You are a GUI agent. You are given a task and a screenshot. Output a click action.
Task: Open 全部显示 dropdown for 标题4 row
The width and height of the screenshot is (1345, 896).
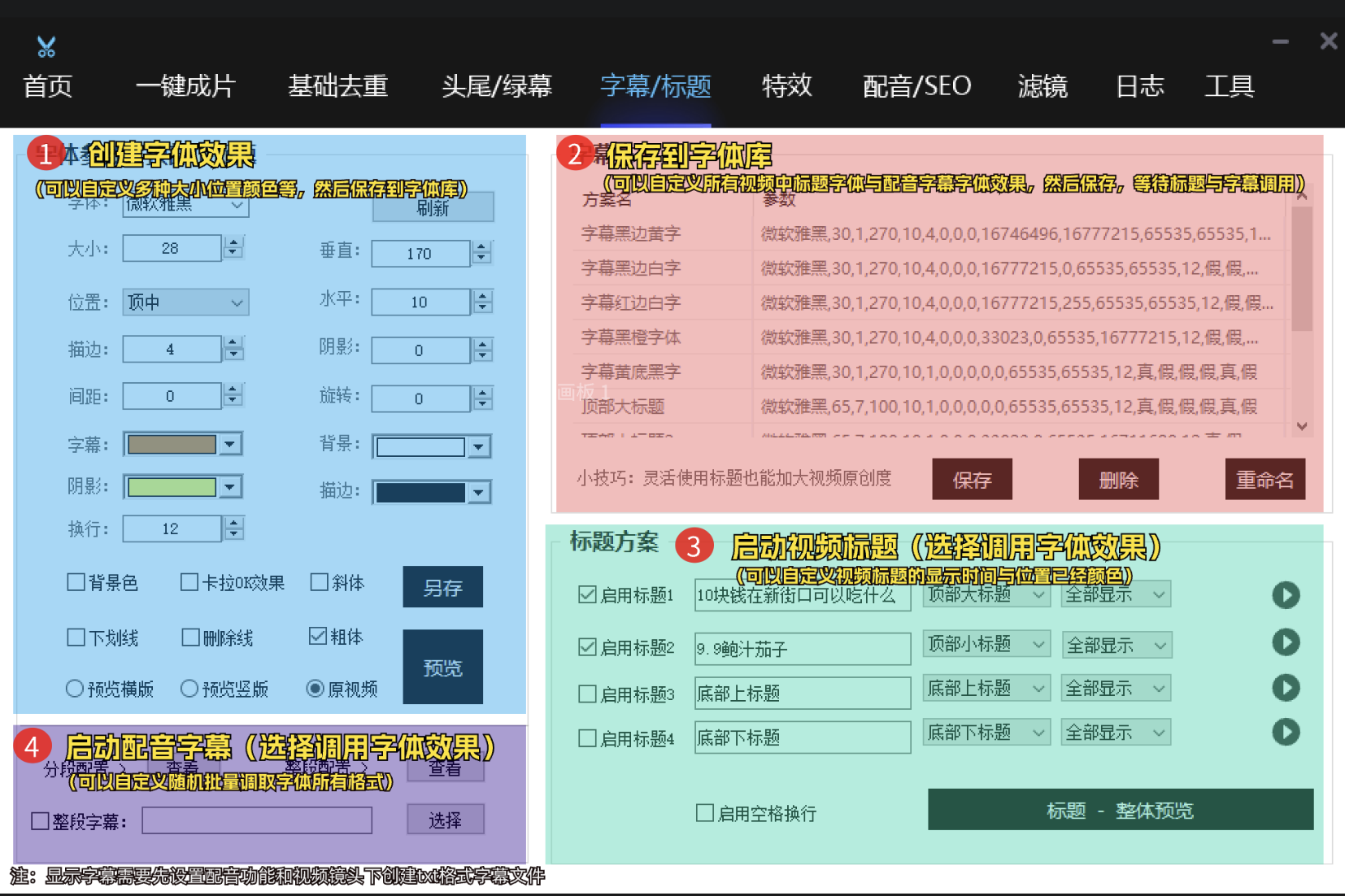tap(1116, 733)
